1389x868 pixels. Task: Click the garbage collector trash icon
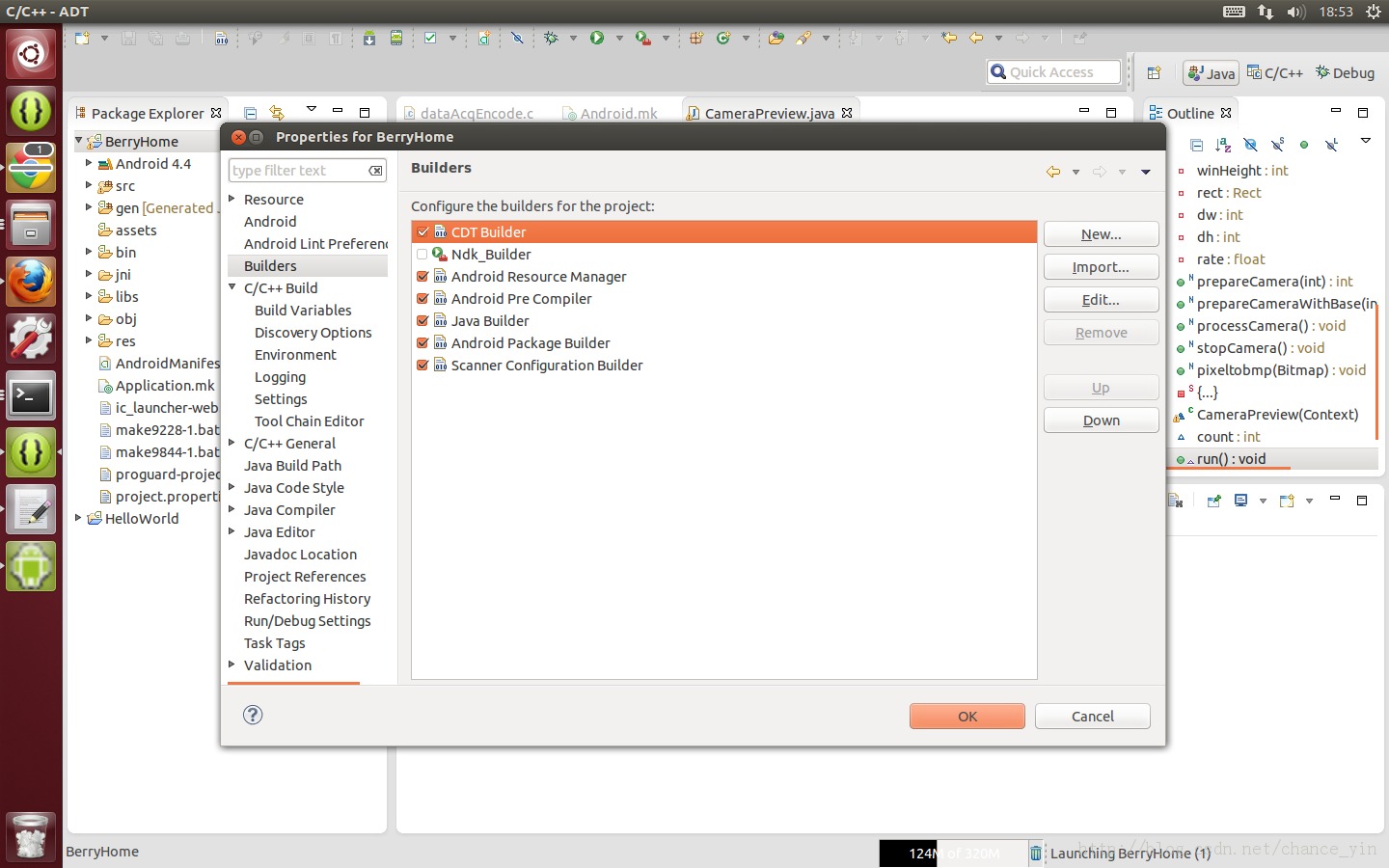(1035, 853)
